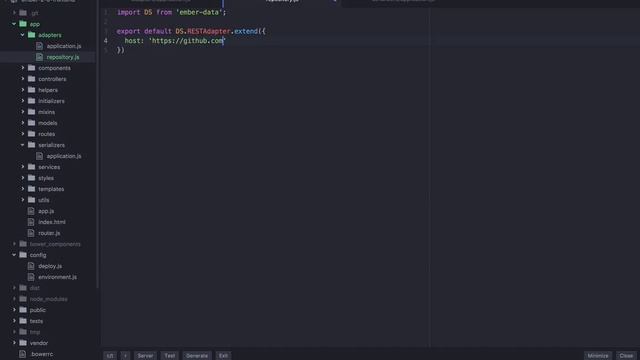Click the templates folder icon
Image resolution: width=640 pixels, height=360 pixels.
coord(31,189)
